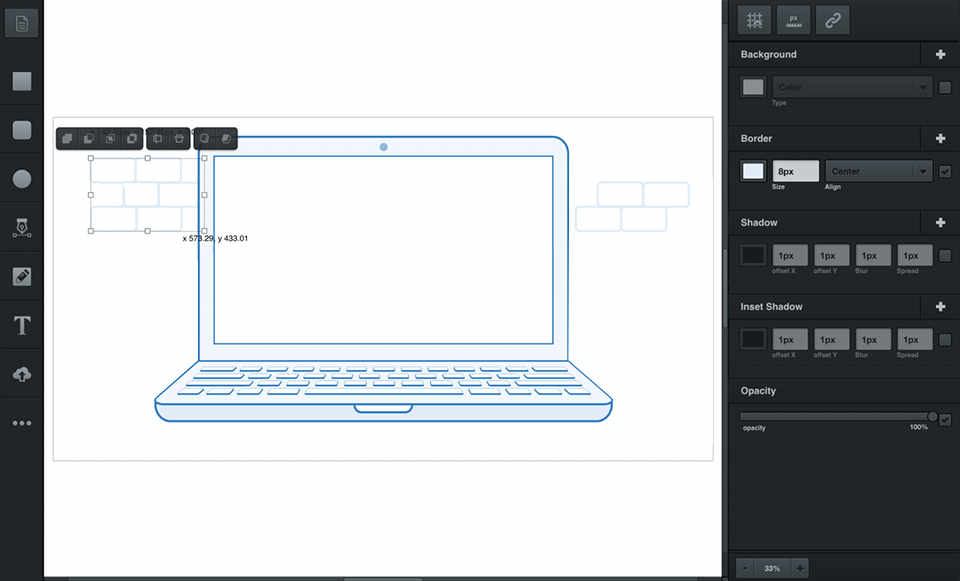The width and height of the screenshot is (960, 581).
Task: Add a new Shadow with the plus button
Action: 941,222
